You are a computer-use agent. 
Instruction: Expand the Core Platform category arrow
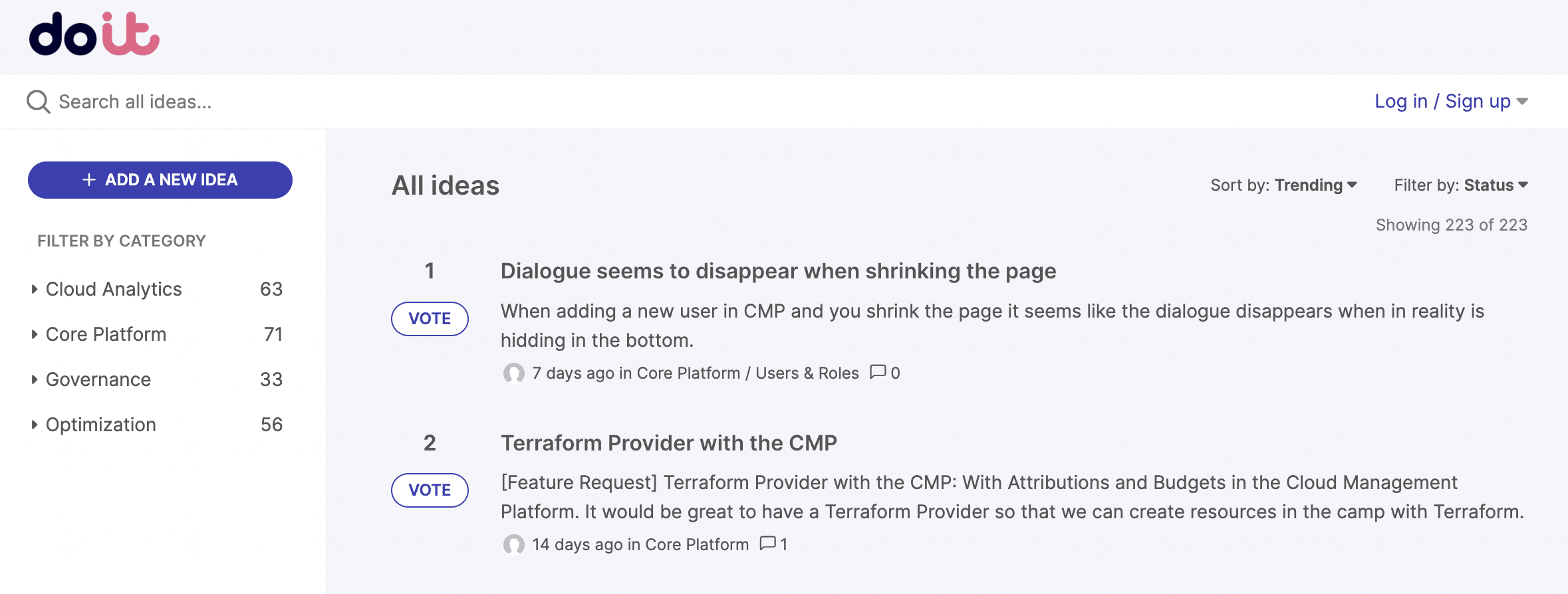(x=34, y=334)
